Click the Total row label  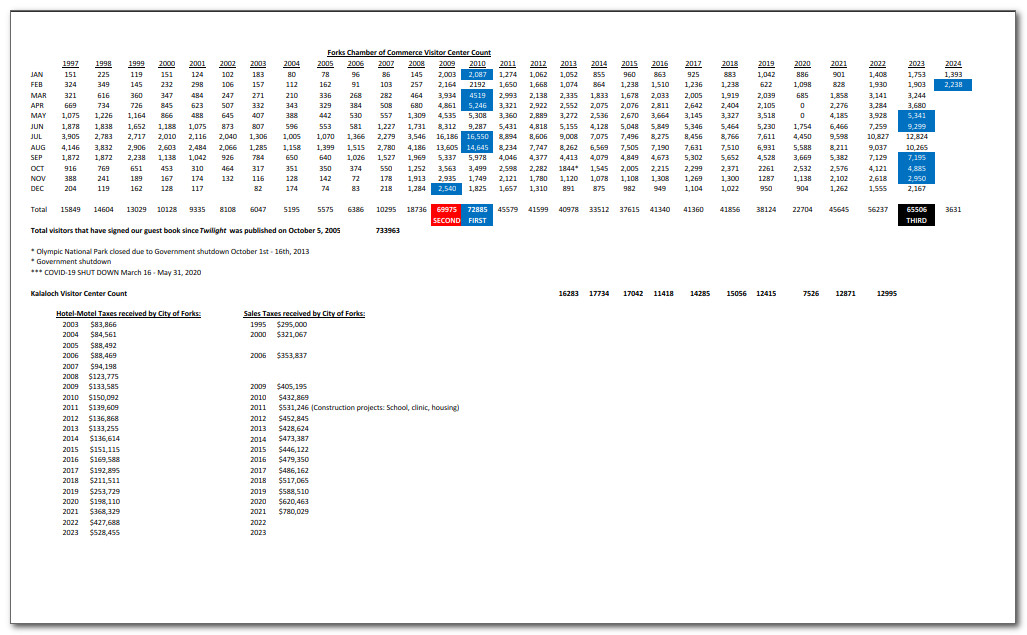39,208
